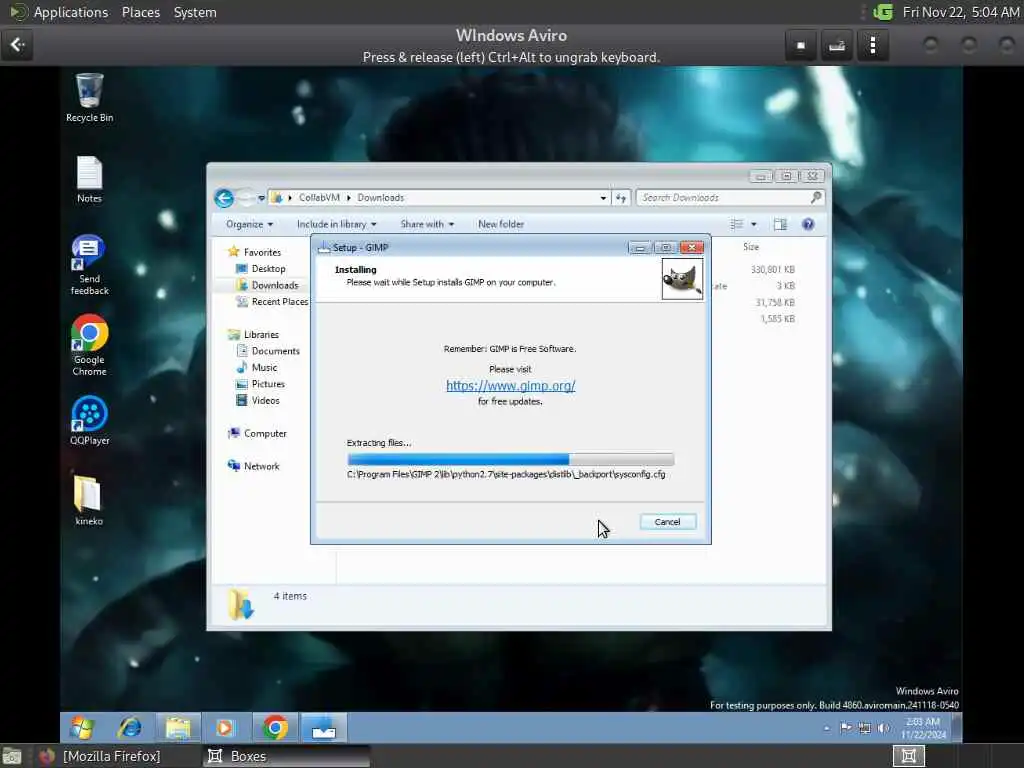Select Documents library
1024x768 pixels.
[268, 351]
